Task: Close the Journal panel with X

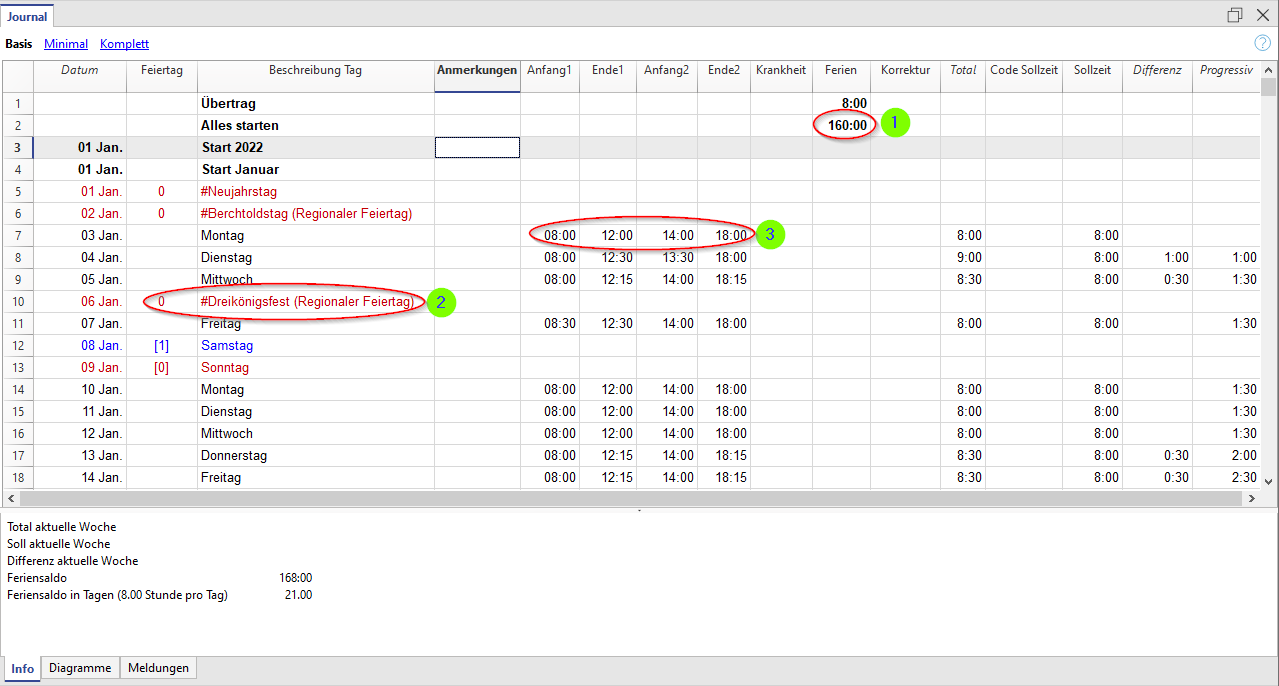Action: (x=1263, y=15)
